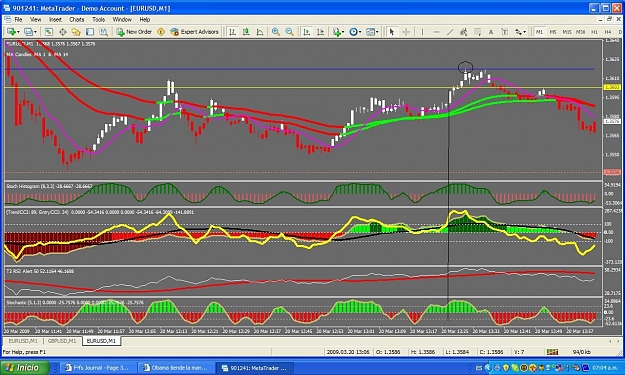Toggle Chart Shift on the chart
Viewport: 625px width, 375px height.
point(320,32)
